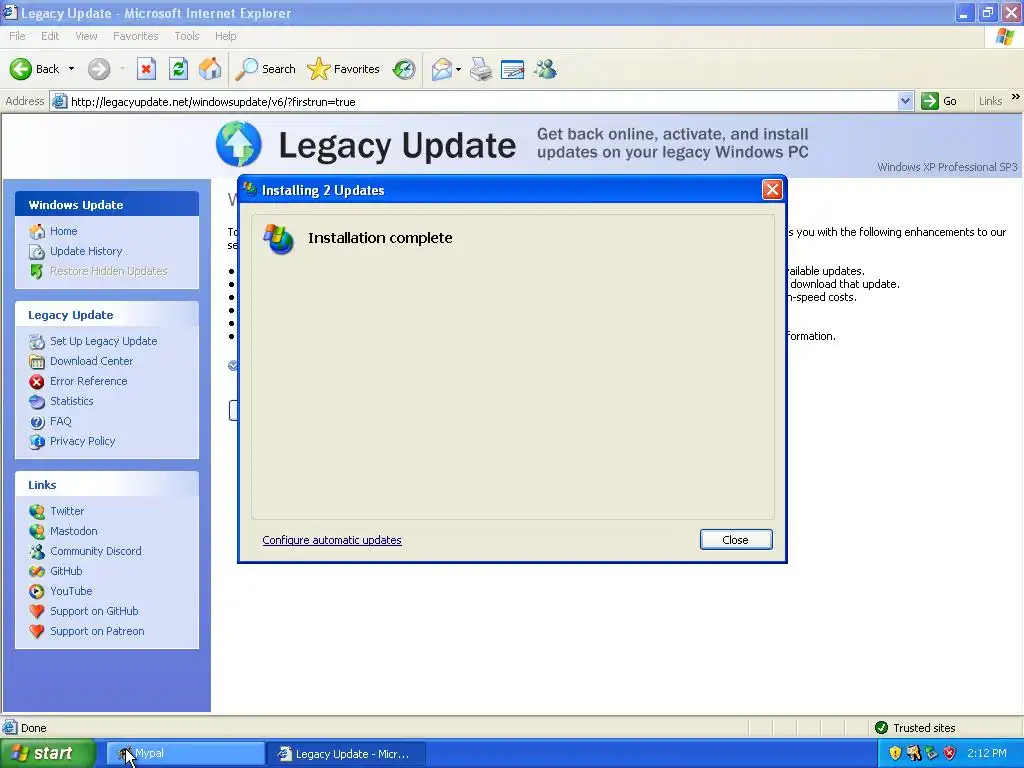Click the Home icon in Windows Update sidebar

37,231
